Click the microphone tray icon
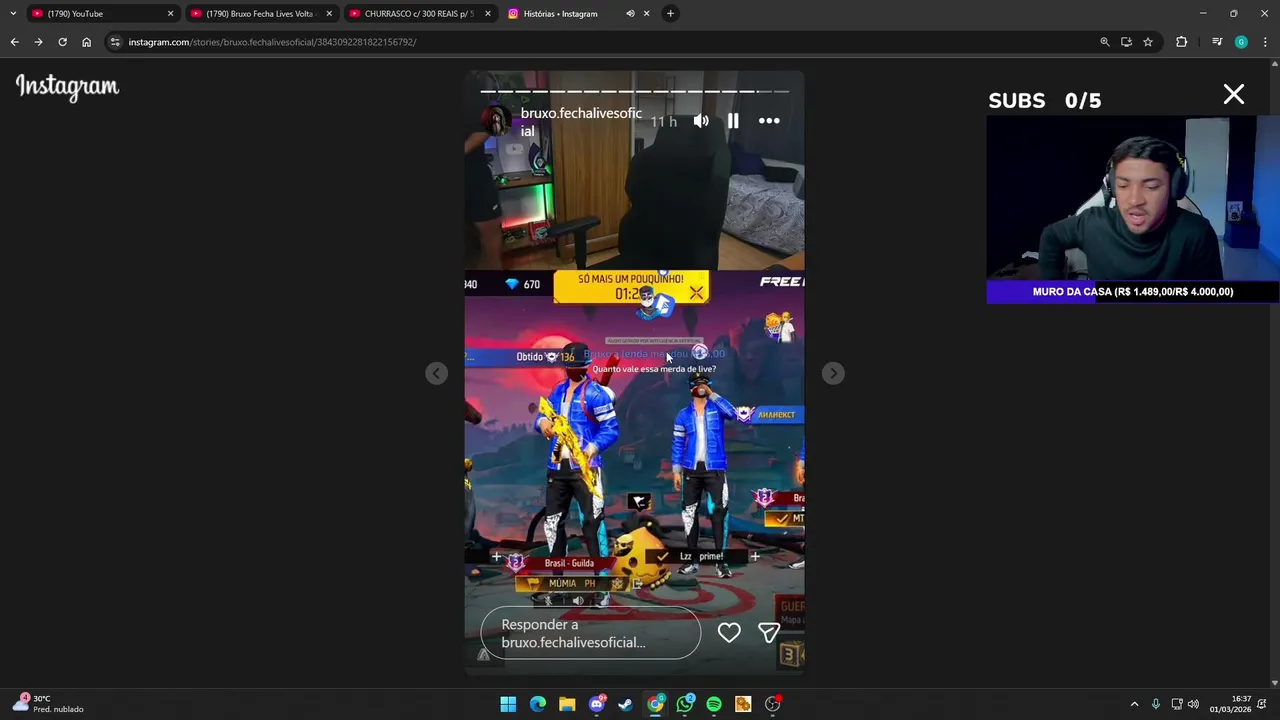This screenshot has width=1280, height=720. click(1156, 704)
